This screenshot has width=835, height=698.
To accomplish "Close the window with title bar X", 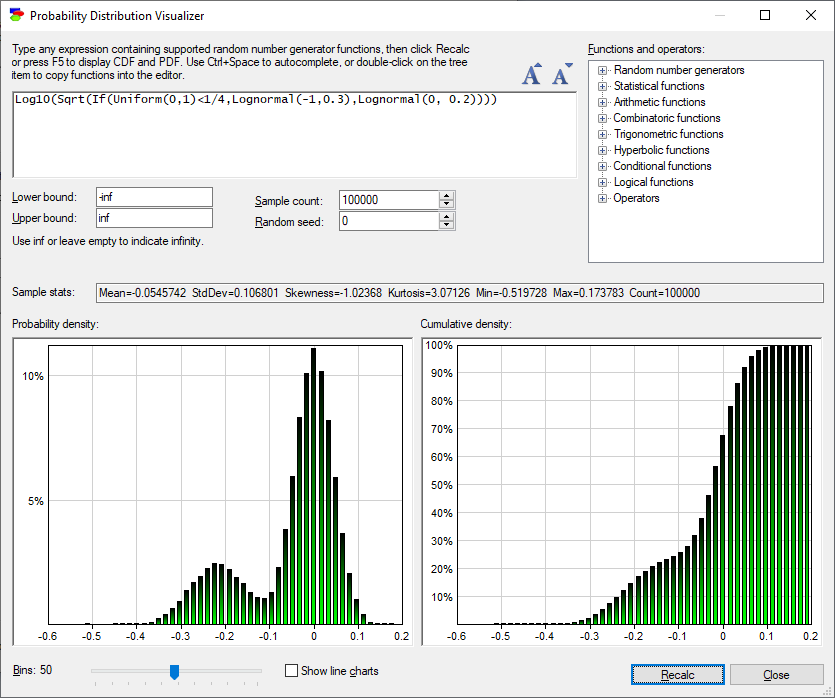I will (811, 15).
